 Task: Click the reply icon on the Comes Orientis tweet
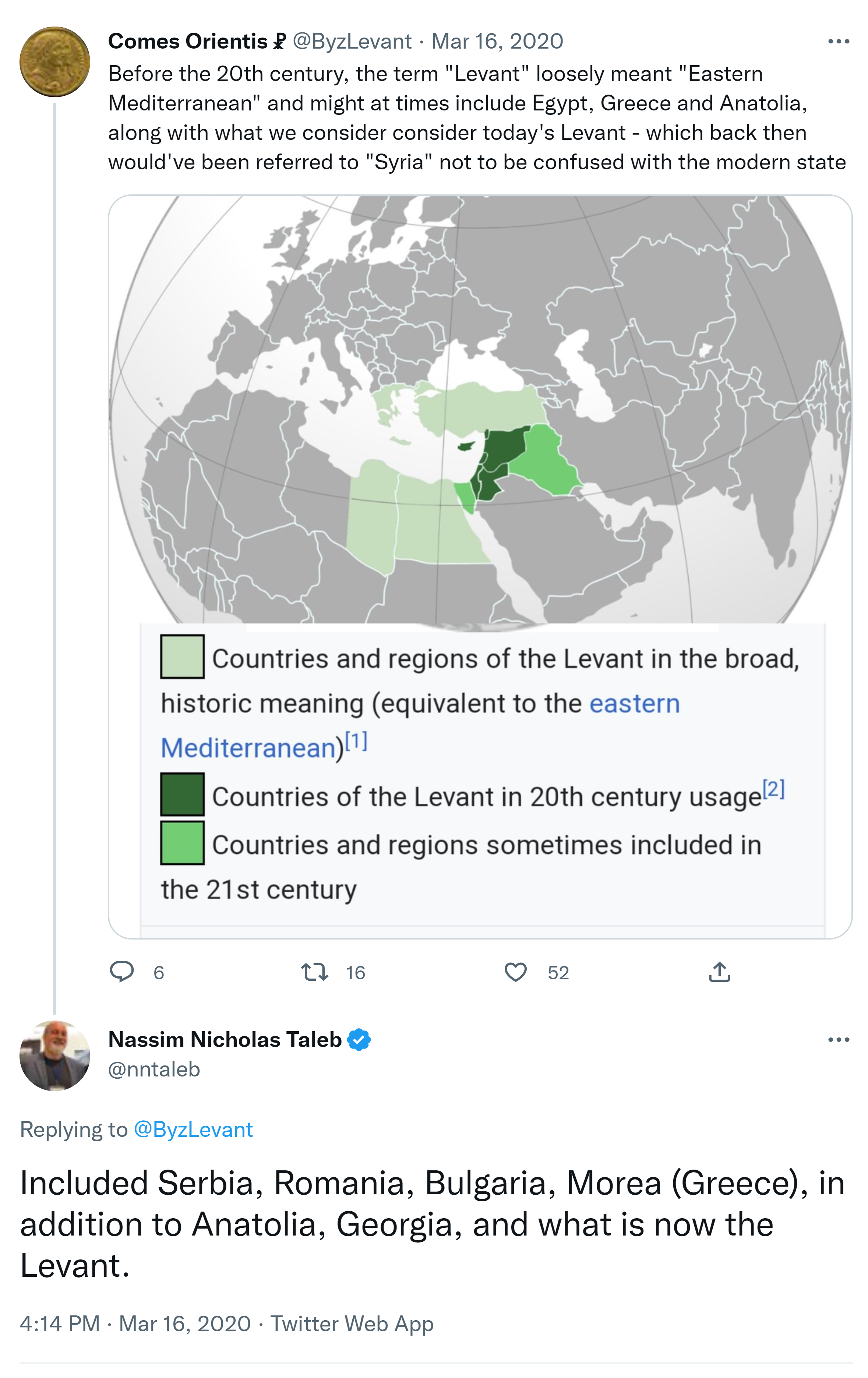point(121,972)
